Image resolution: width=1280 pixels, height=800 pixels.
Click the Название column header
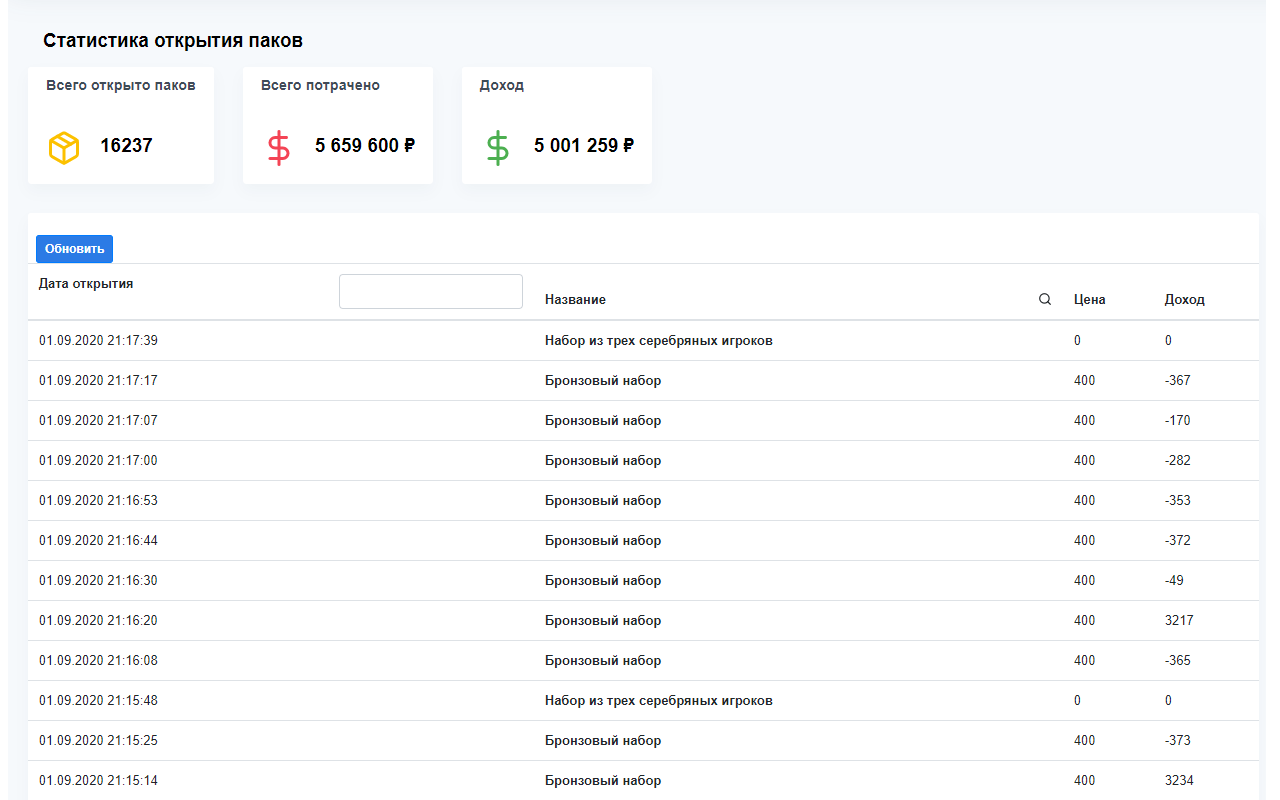575,299
